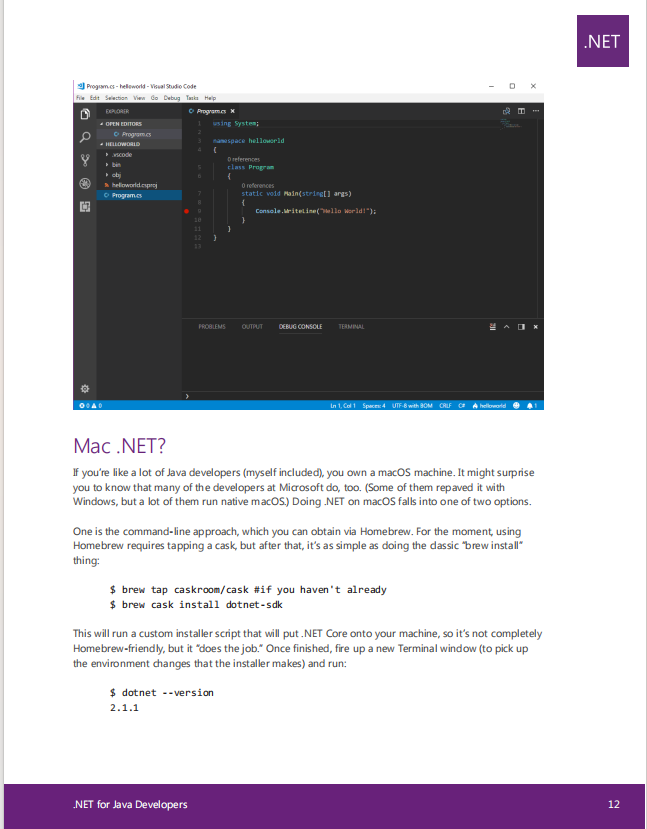This screenshot has height=829, width=647.
Task: Open the View menu
Action: pos(139,98)
